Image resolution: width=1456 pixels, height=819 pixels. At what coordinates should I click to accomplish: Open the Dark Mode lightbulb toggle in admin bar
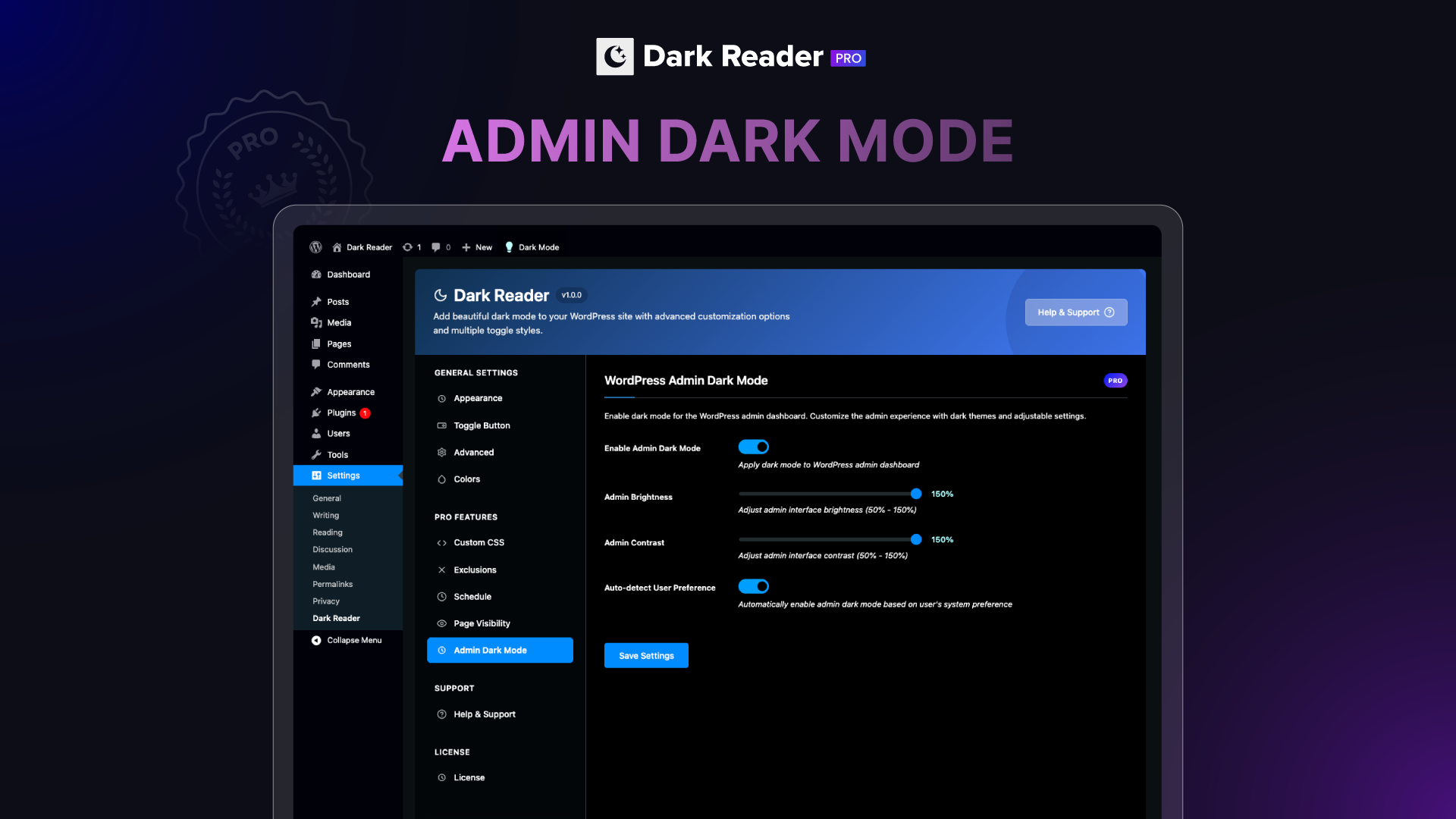tap(510, 247)
